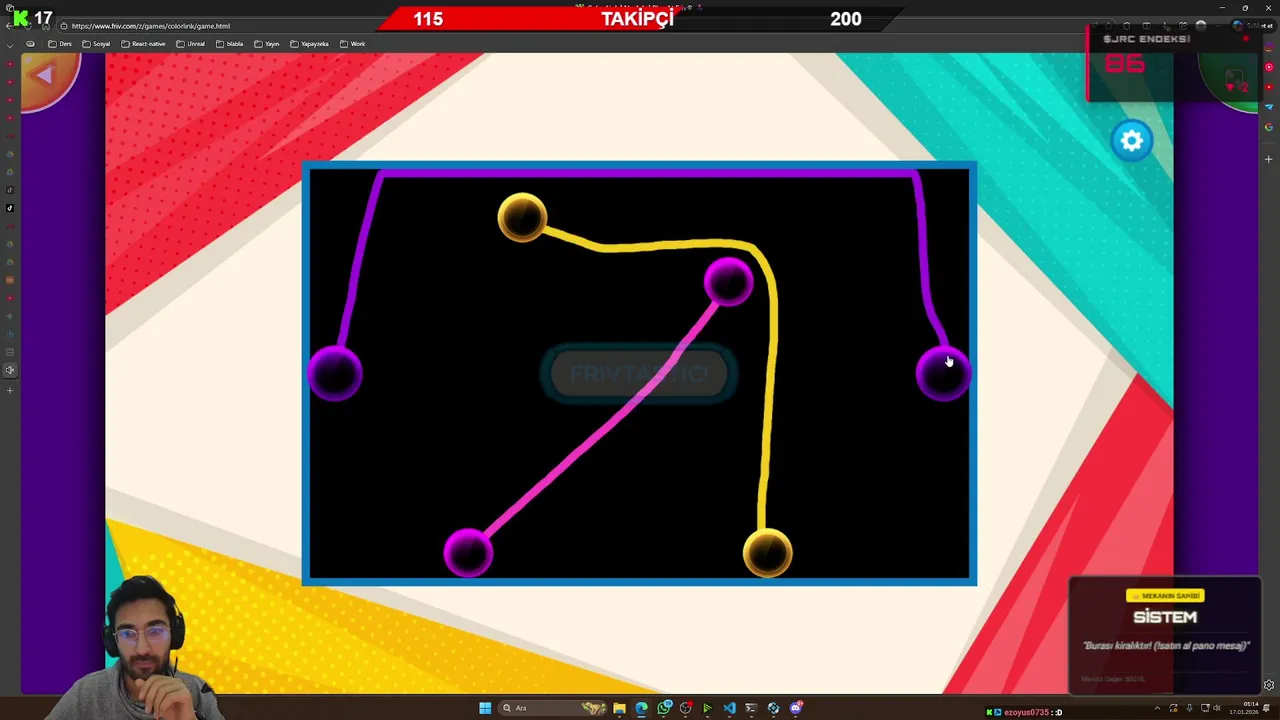
Task: Open the terminal app from the taskbar
Action: [751, 708]
